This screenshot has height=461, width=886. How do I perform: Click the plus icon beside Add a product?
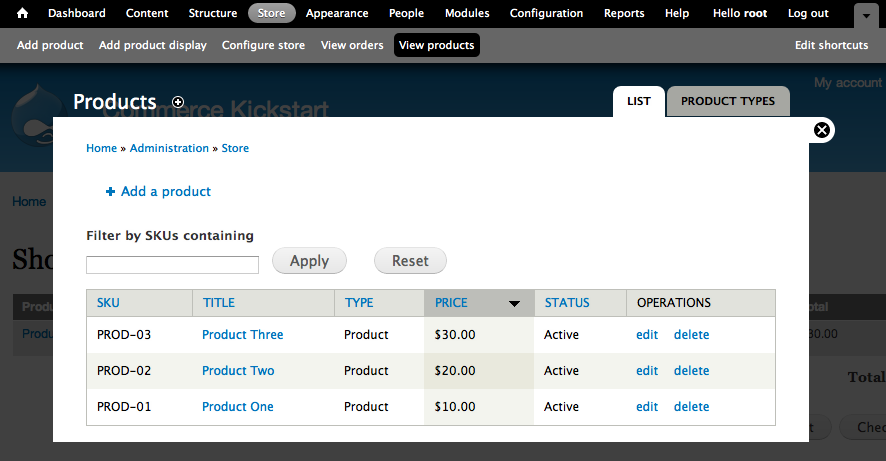point(110,192)
